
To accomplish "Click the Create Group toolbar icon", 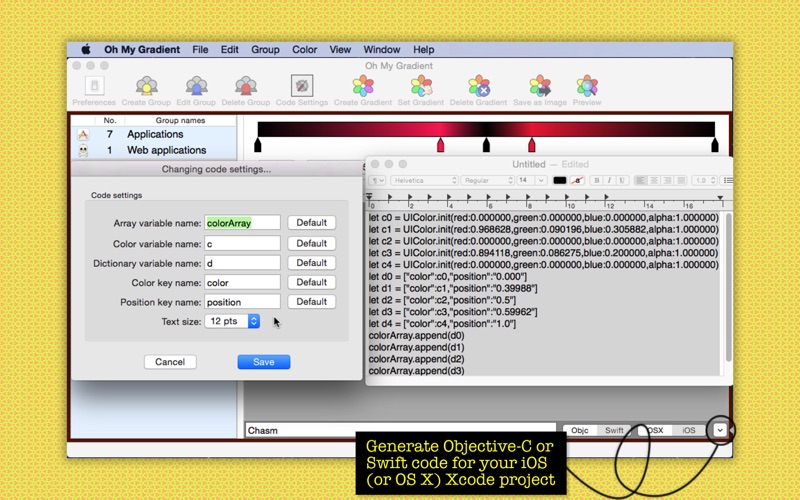I will 146,86.
